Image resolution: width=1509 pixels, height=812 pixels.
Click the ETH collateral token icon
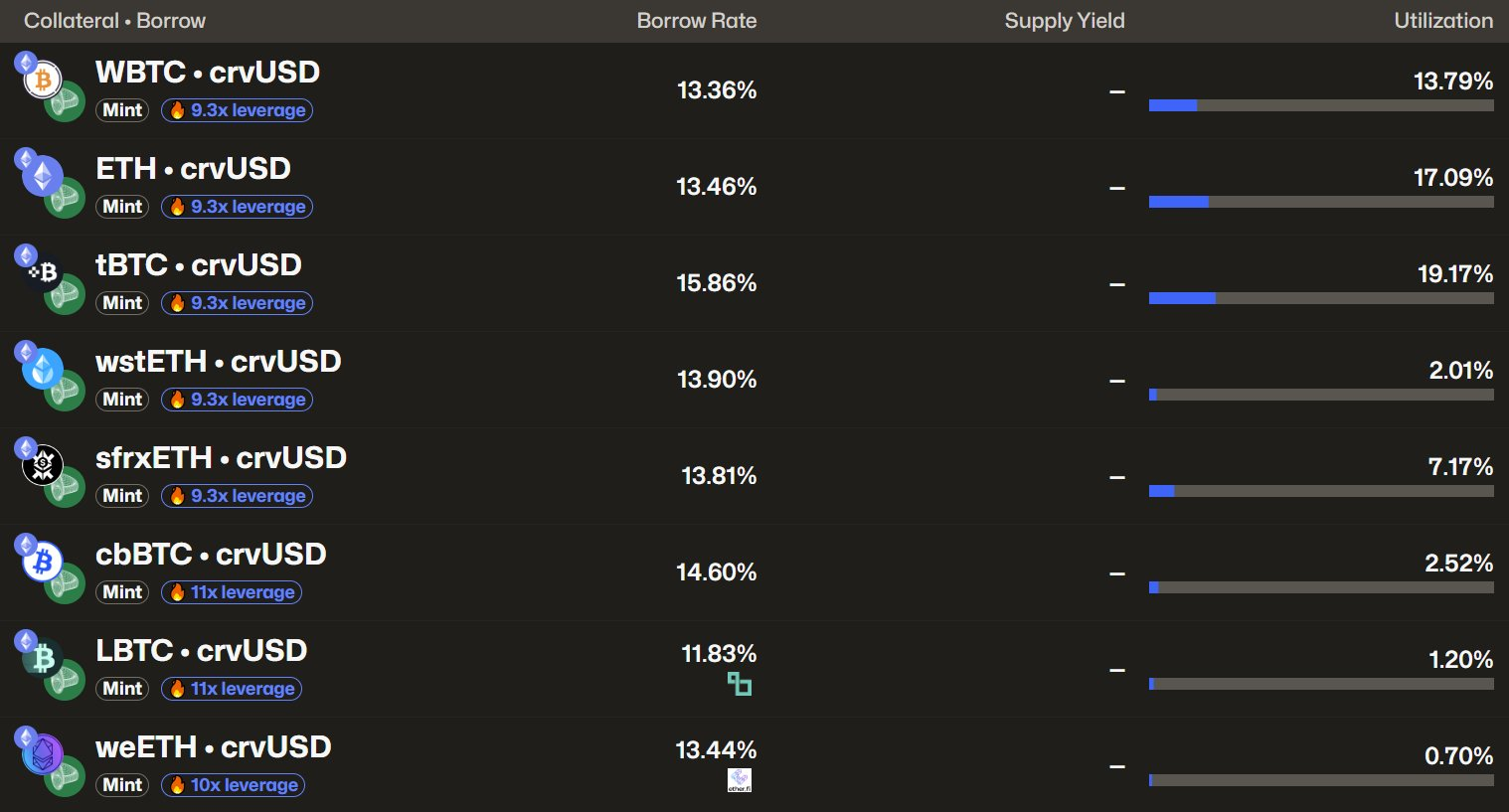point(43,176)
